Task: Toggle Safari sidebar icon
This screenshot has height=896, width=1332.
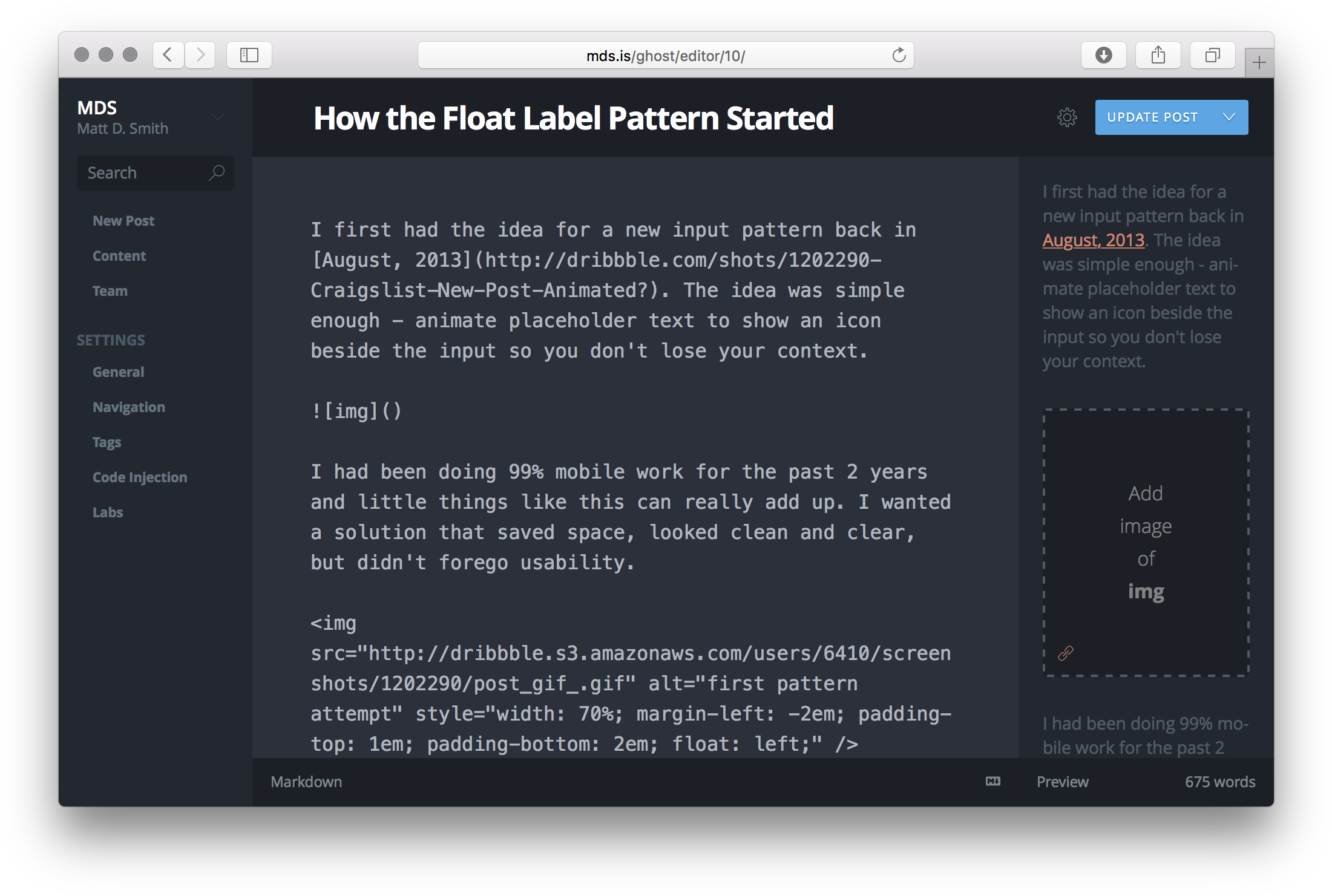Action: click(249, 56)
